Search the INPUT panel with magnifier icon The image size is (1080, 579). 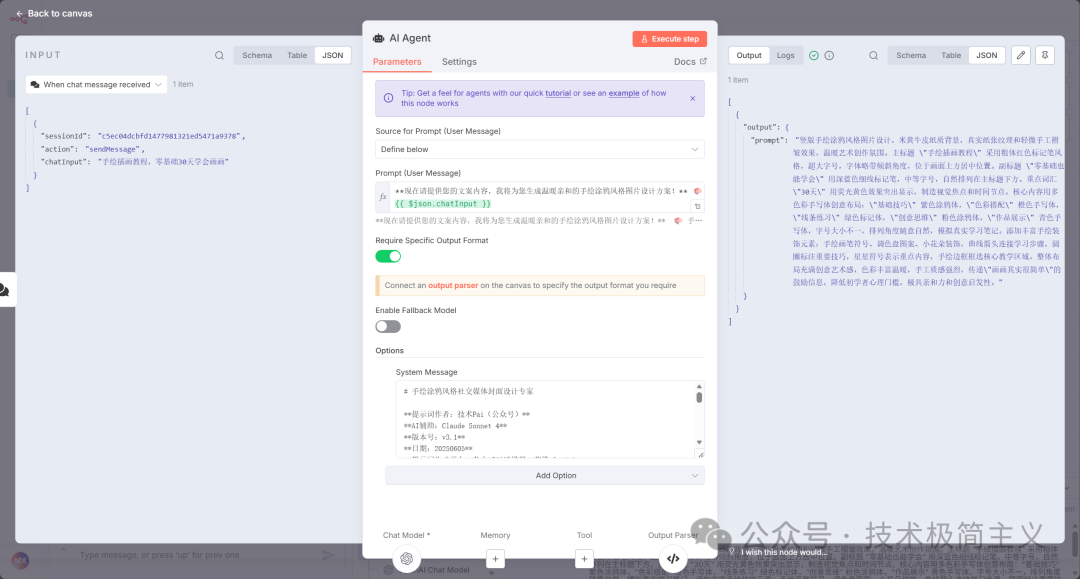tap(219, 56)
